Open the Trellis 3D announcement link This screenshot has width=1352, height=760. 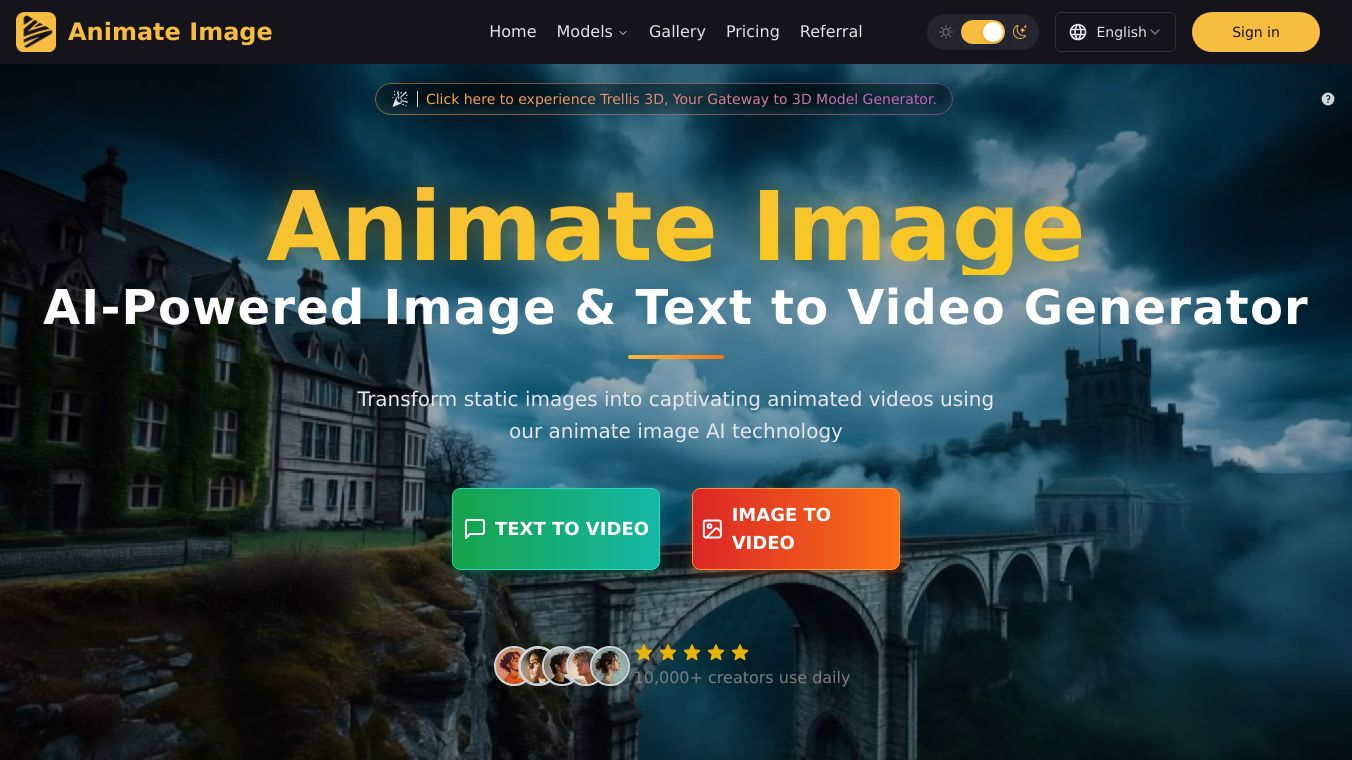coord(664,99)
